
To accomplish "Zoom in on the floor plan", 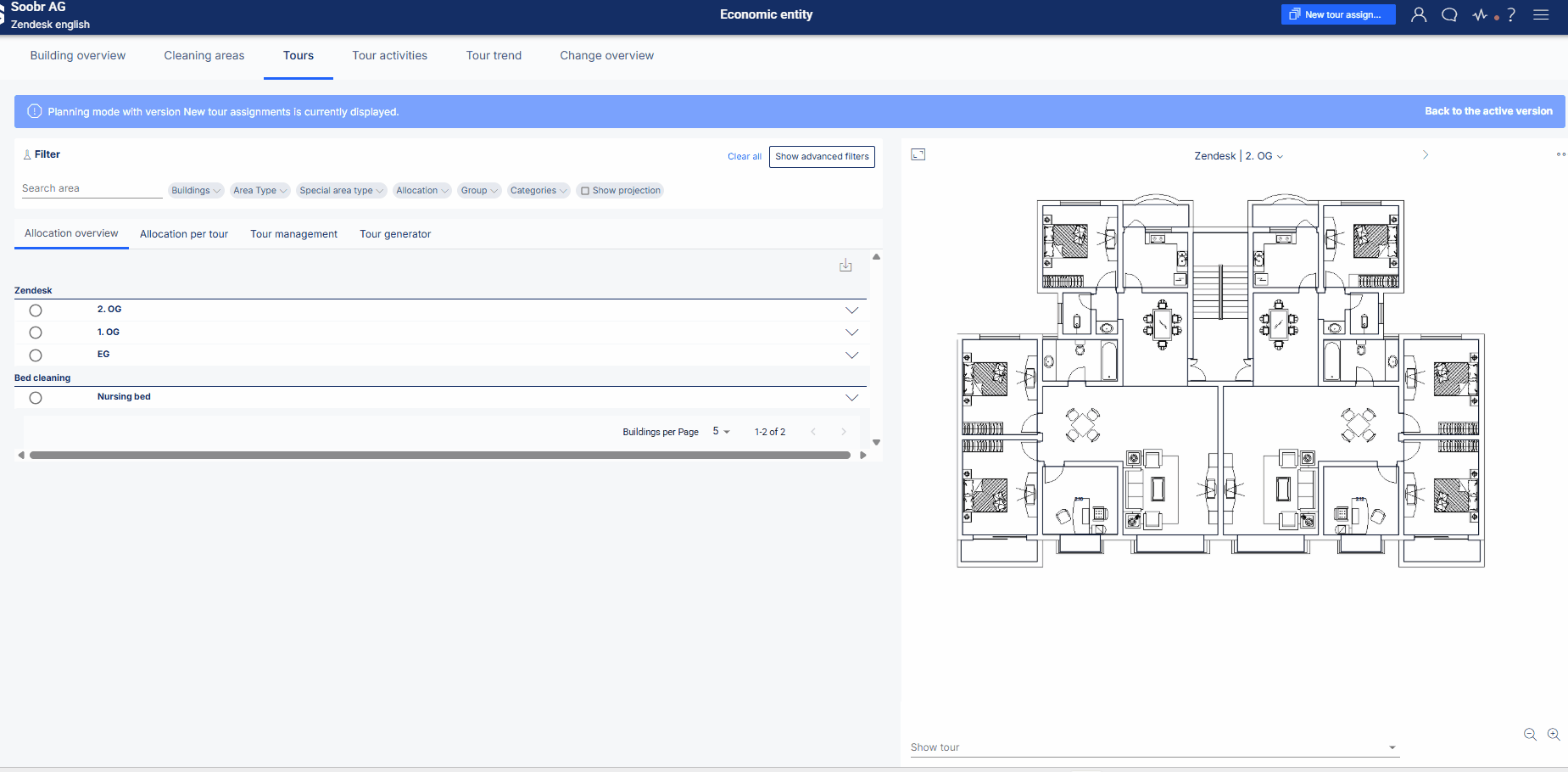I will (1554, 735).
